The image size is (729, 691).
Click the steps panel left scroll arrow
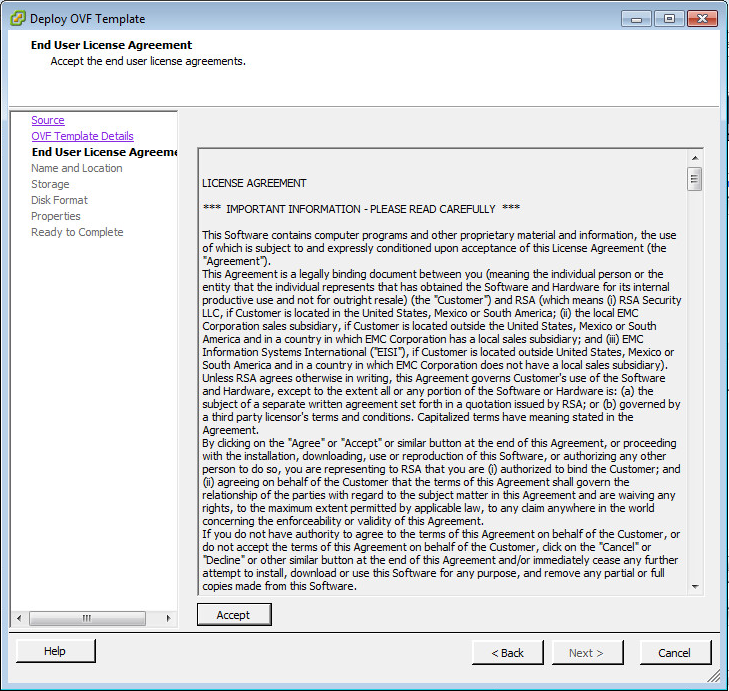pos(19,618)
